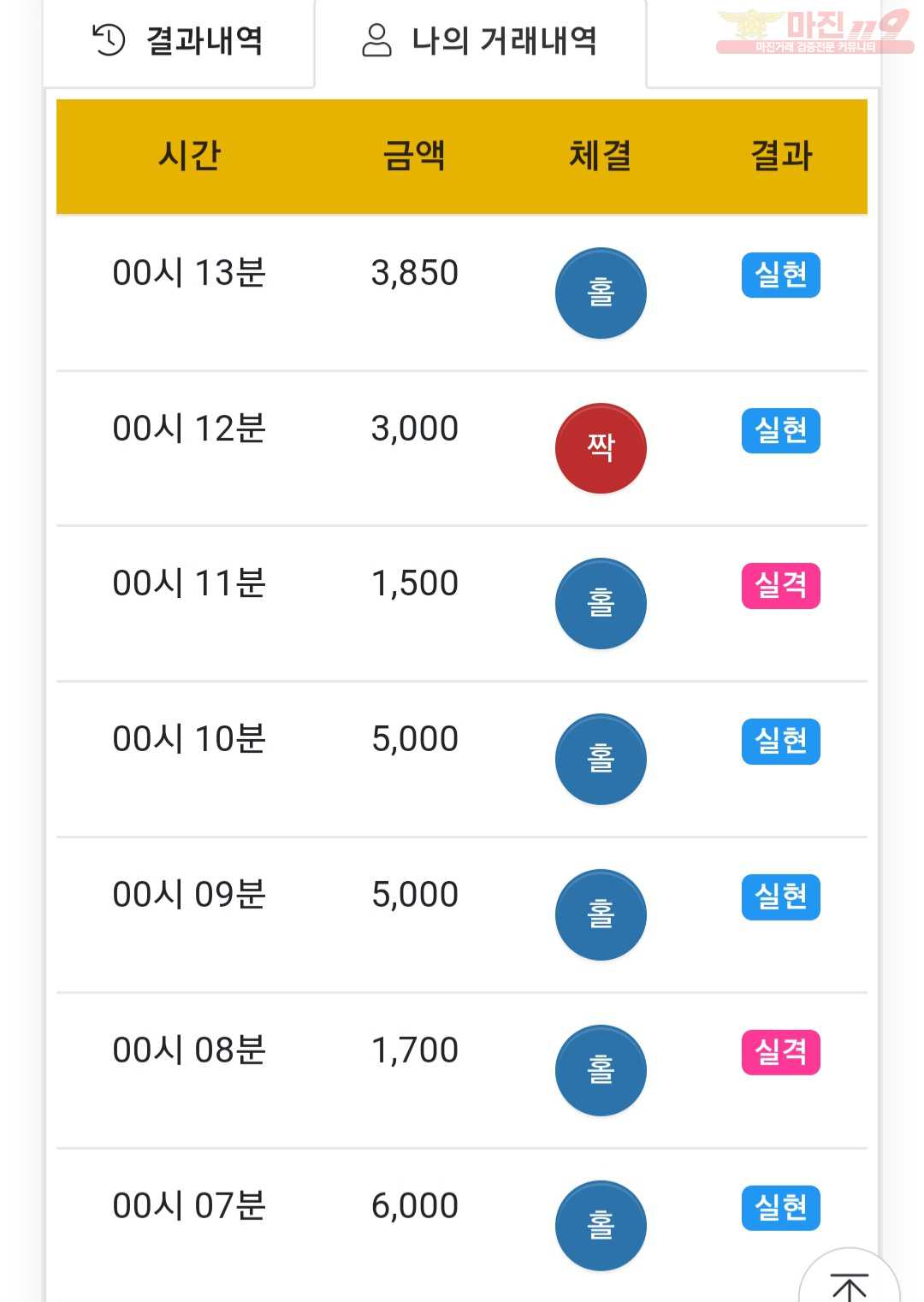Click the 시간 column header
This screenshot has height=1302, width=924.
click(189, 156)
